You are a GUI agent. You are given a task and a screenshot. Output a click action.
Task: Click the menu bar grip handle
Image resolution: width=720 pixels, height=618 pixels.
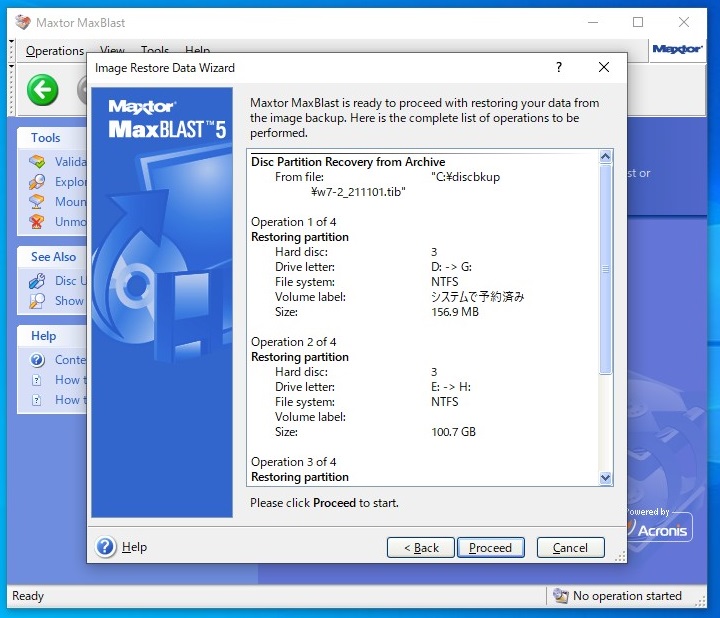(x=12, y=51)
